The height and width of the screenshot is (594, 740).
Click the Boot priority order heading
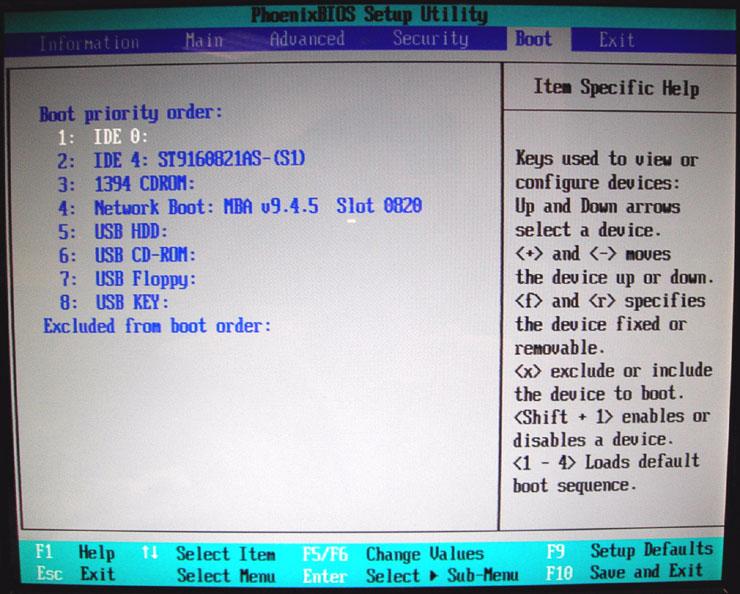131,114
